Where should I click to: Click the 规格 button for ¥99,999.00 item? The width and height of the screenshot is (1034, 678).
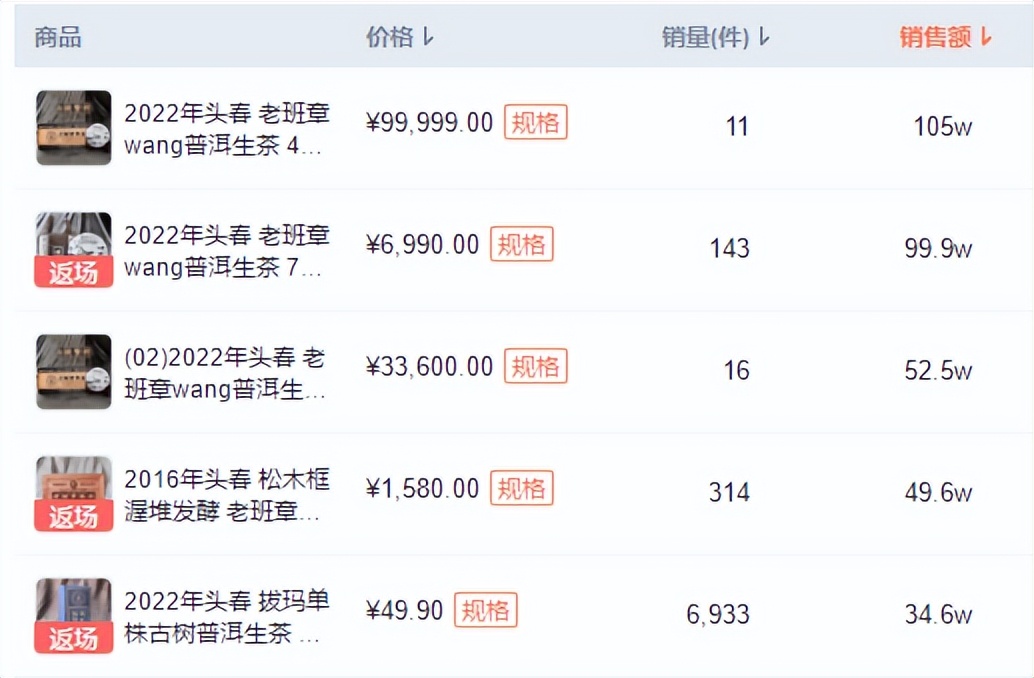click(535, 123)
